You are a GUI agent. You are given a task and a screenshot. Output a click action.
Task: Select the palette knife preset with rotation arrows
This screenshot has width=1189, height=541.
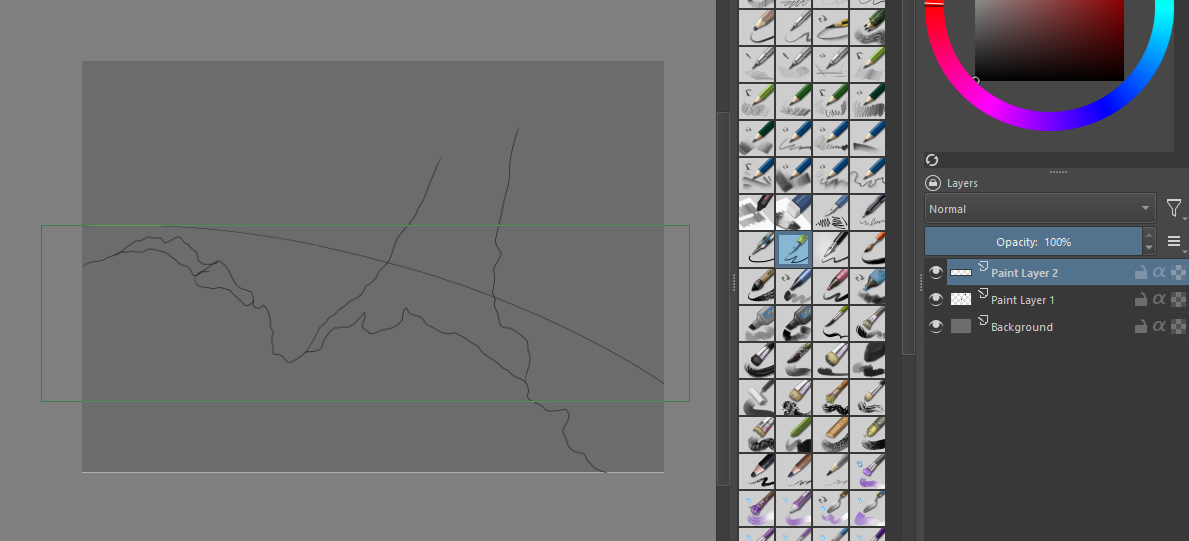(830, 508)
